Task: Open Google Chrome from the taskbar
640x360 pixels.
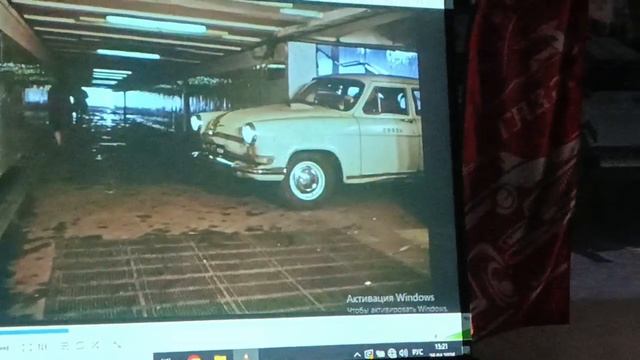Action: [x=195, y=357]
